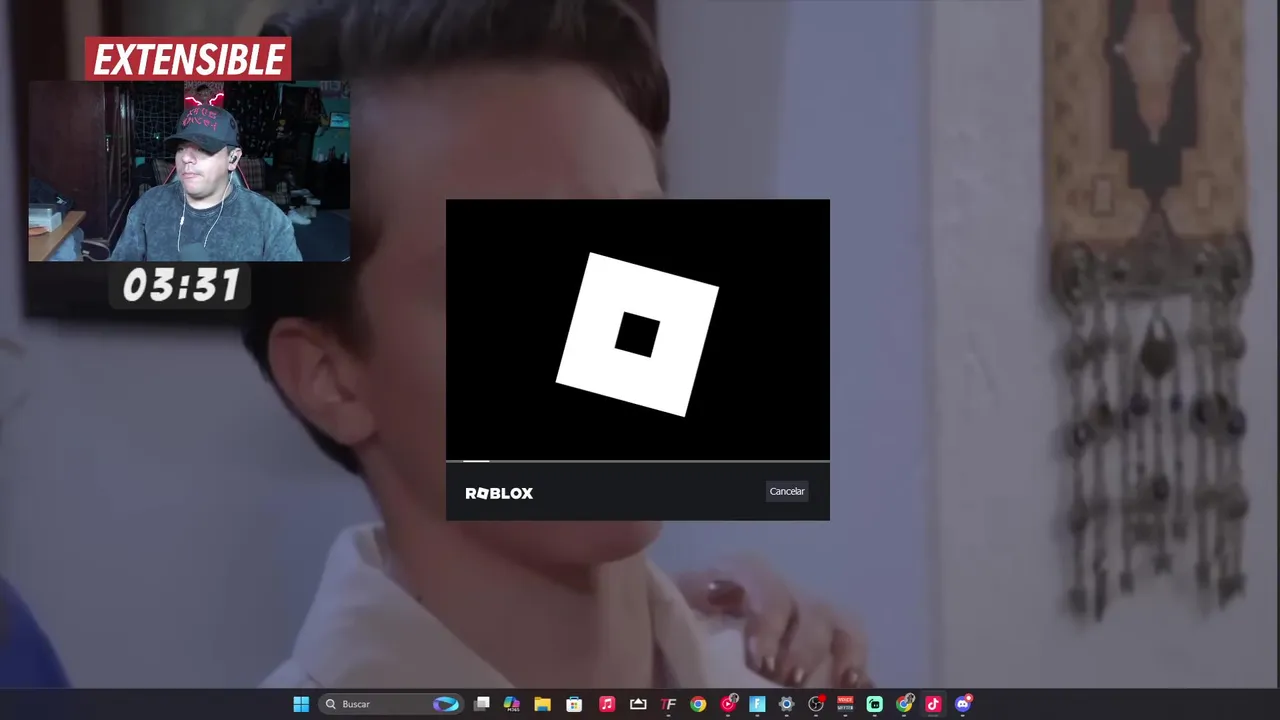Open the blue F app taskbar icon
This screenshot has width=1280, height=720.
pos(757,704)
